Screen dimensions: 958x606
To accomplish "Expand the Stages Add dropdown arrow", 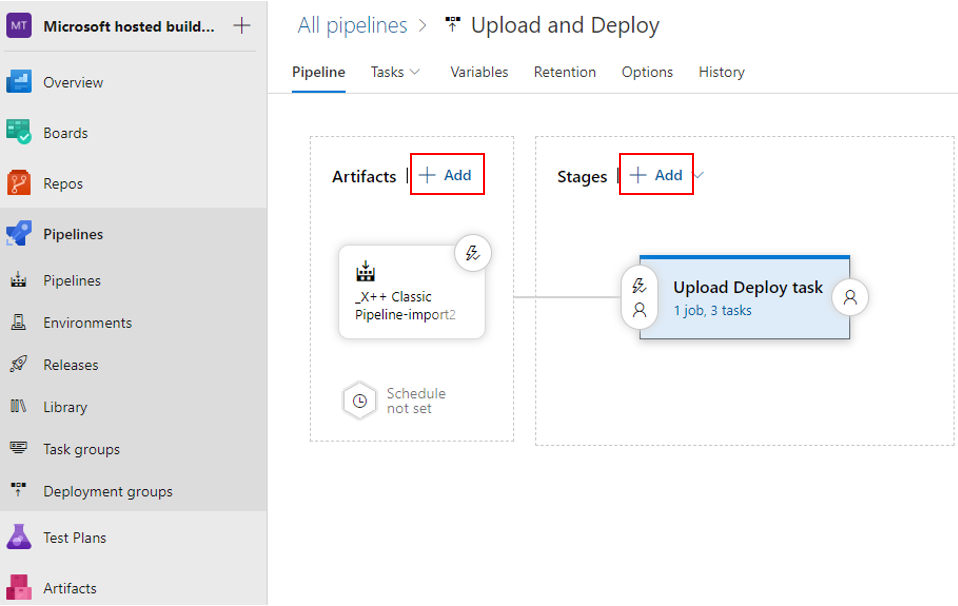I will [699, 175].
